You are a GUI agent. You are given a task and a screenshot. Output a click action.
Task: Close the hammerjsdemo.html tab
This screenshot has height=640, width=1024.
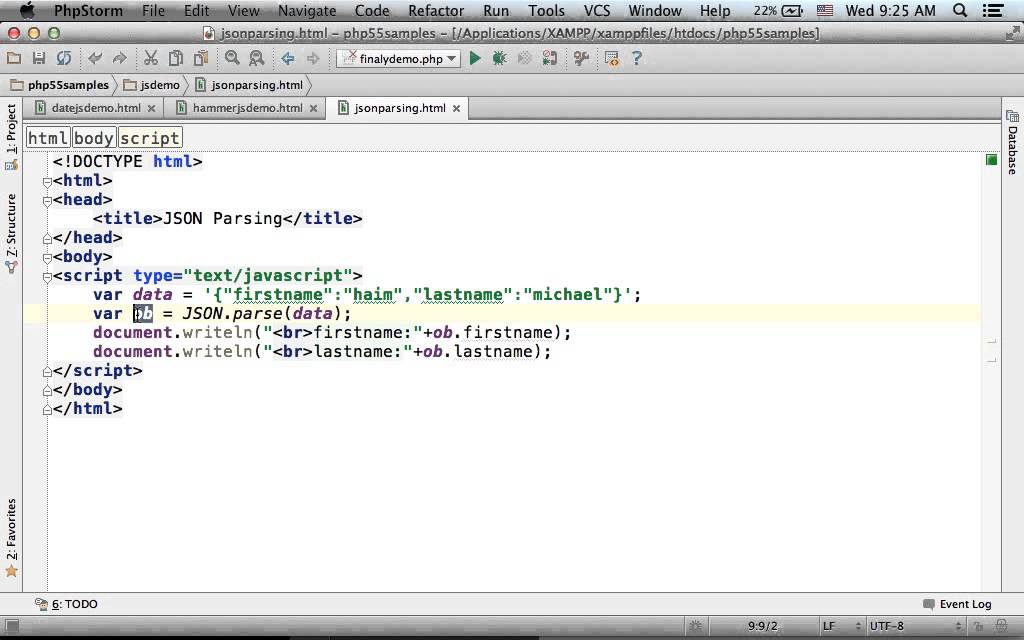click(x=313, y=108)
